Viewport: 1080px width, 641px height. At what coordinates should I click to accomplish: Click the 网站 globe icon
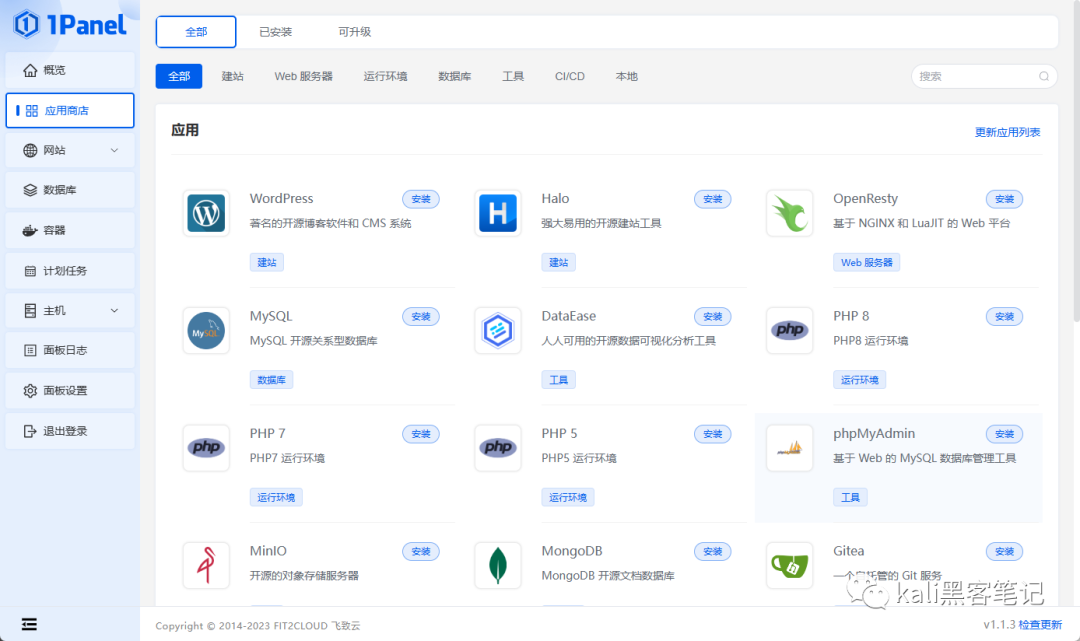click(30, 150)
